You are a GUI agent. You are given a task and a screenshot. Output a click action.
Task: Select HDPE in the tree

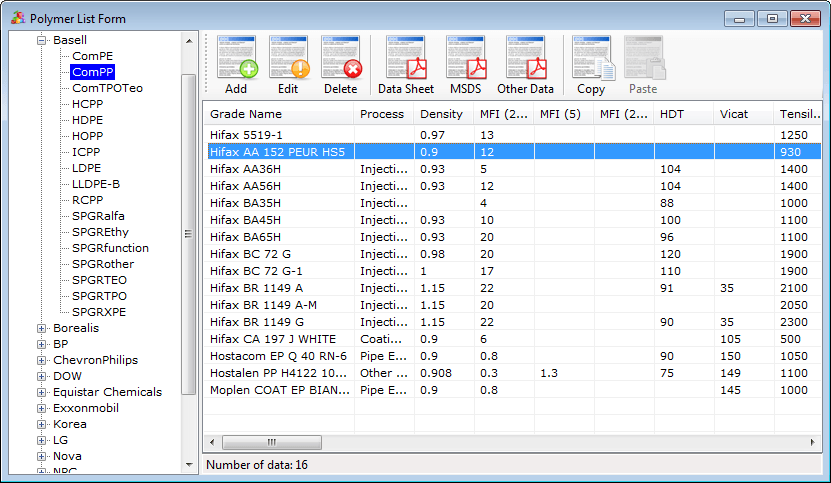pos(87,120)
